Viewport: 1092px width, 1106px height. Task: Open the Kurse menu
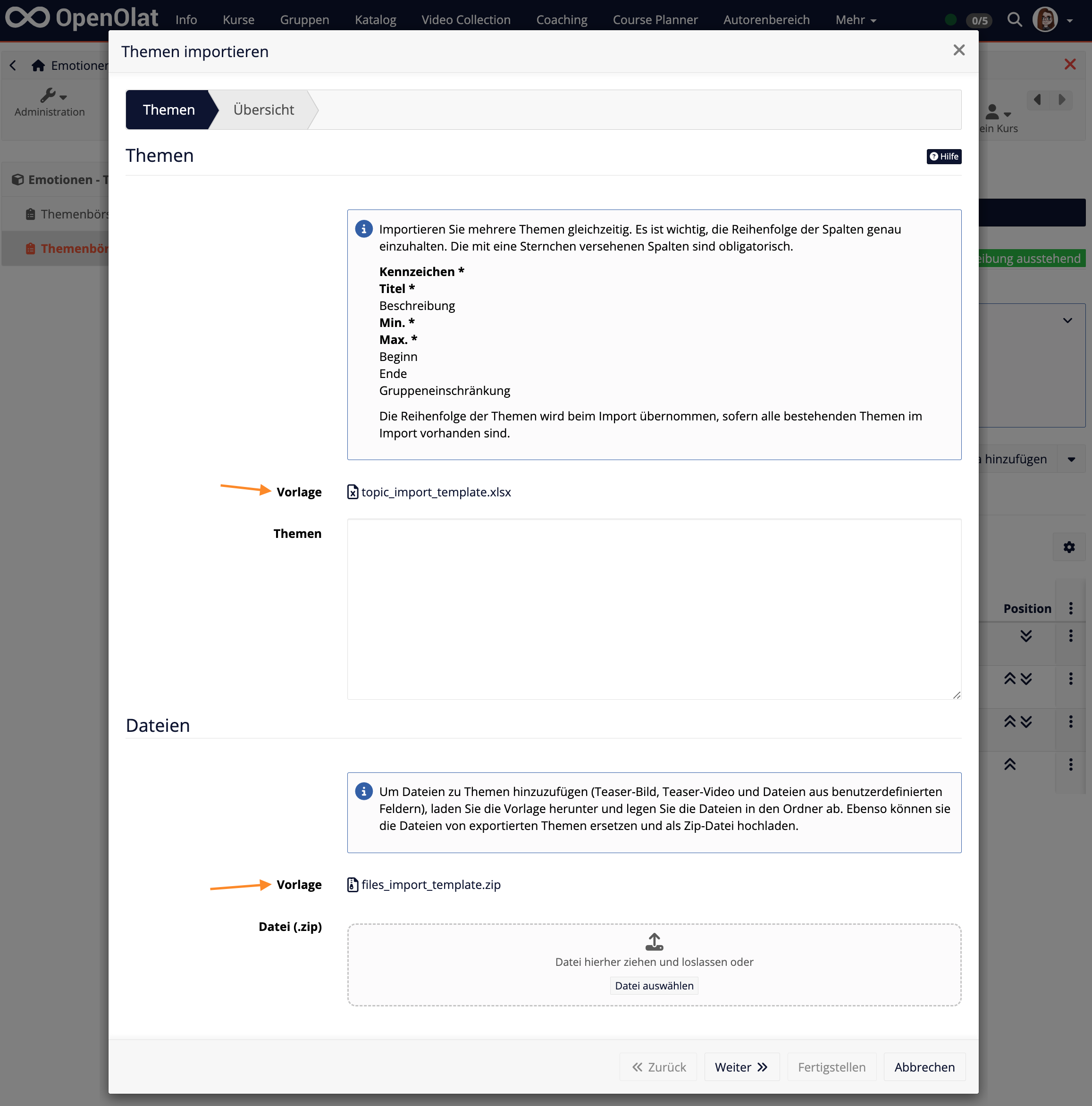point(238,19)
